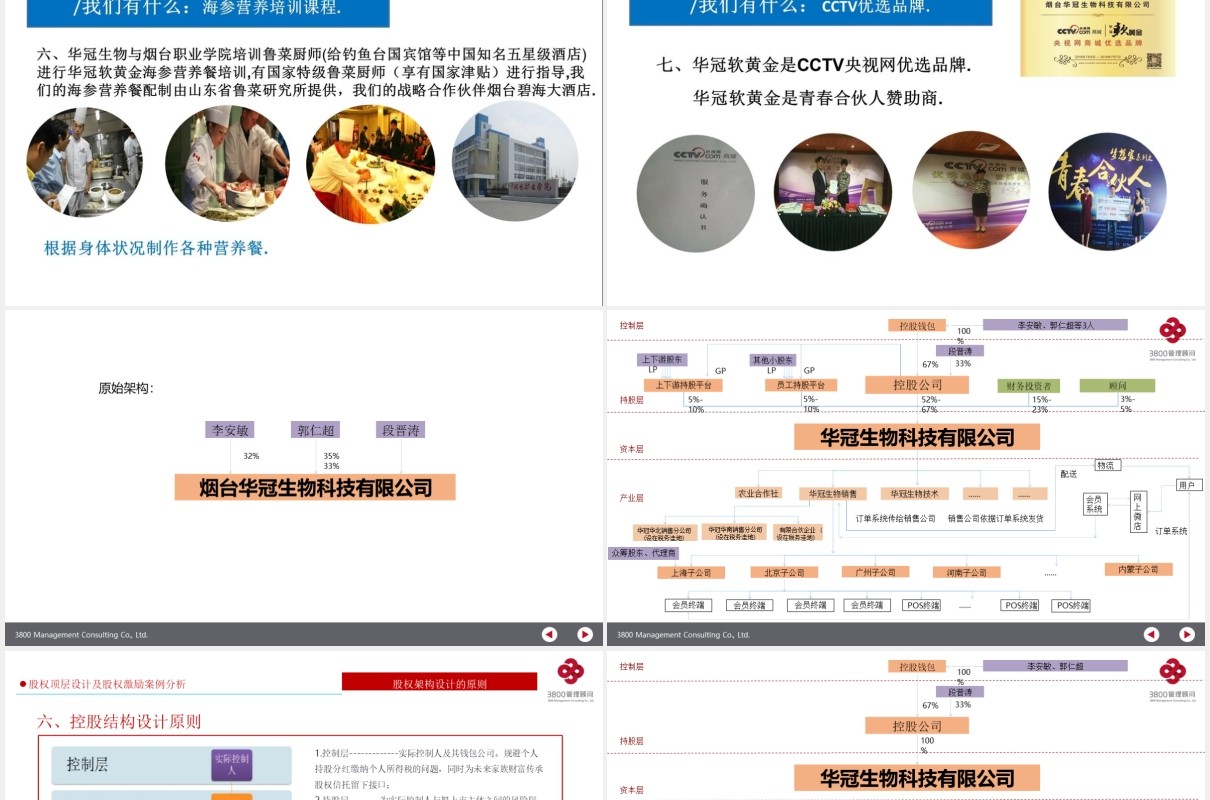Select the 郭仁超 shareholder box
This screenshot has height=800, width=1210.
point(316,430)
